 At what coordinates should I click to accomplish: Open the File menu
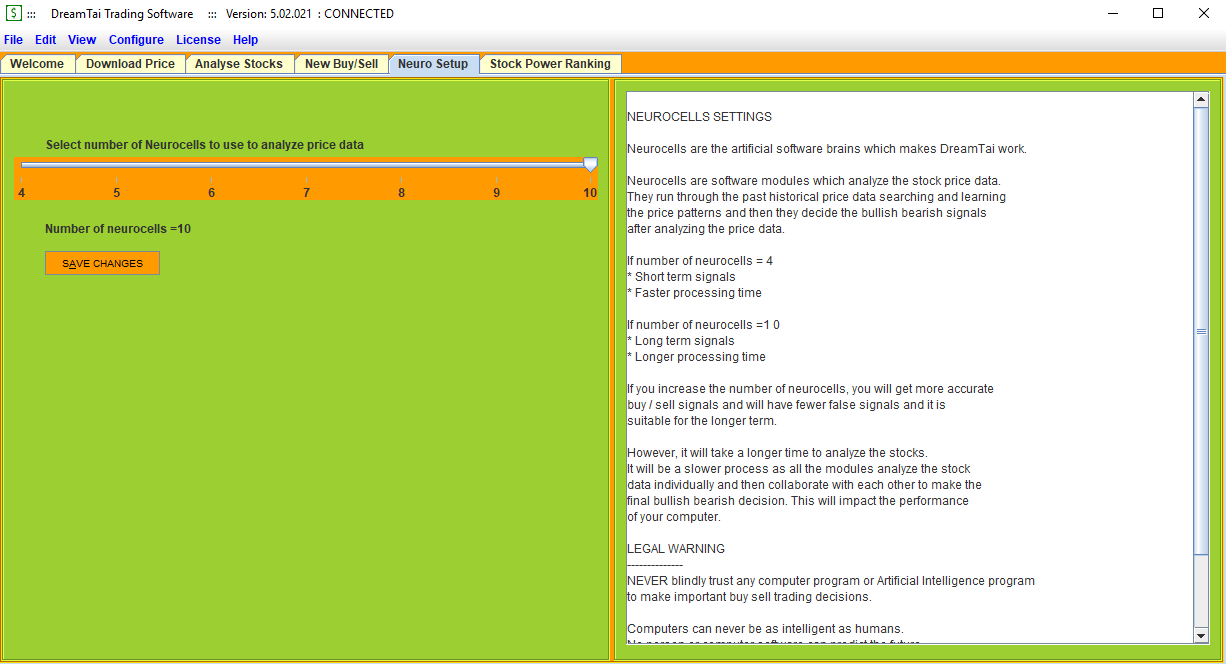pyautogui.click(x=13, y=40)
